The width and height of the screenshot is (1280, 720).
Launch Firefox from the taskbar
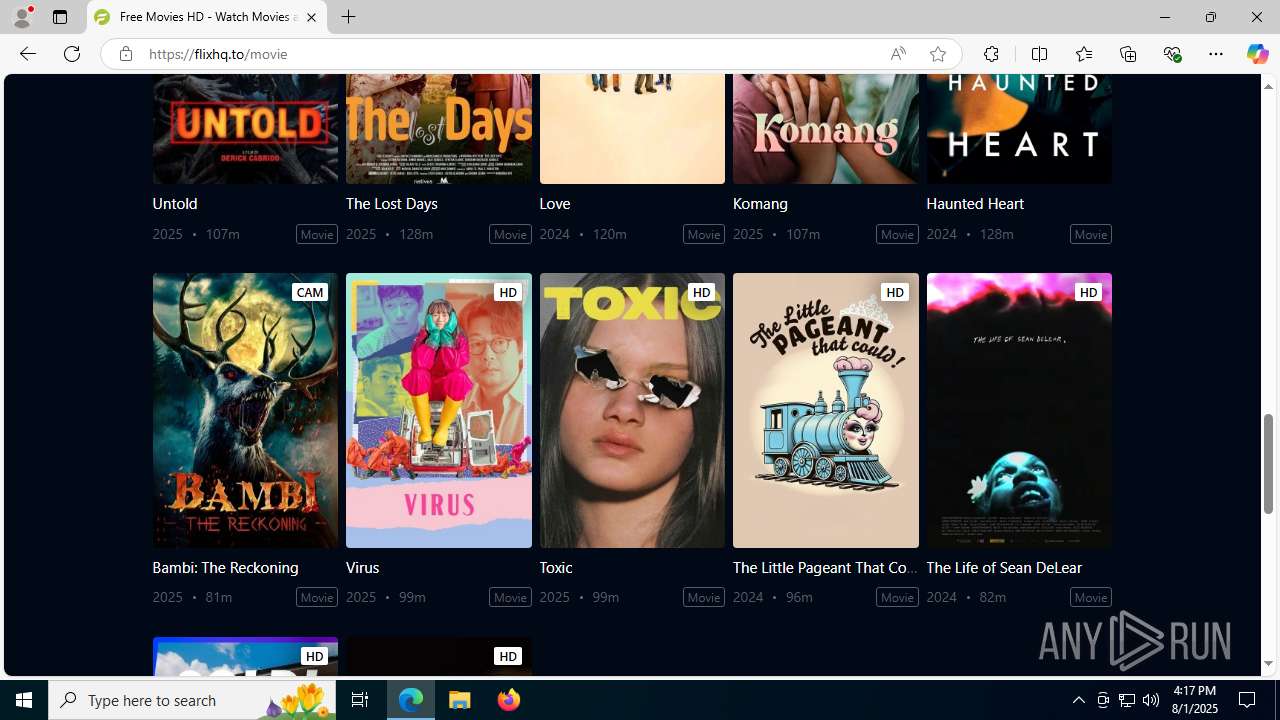(509, 700)
